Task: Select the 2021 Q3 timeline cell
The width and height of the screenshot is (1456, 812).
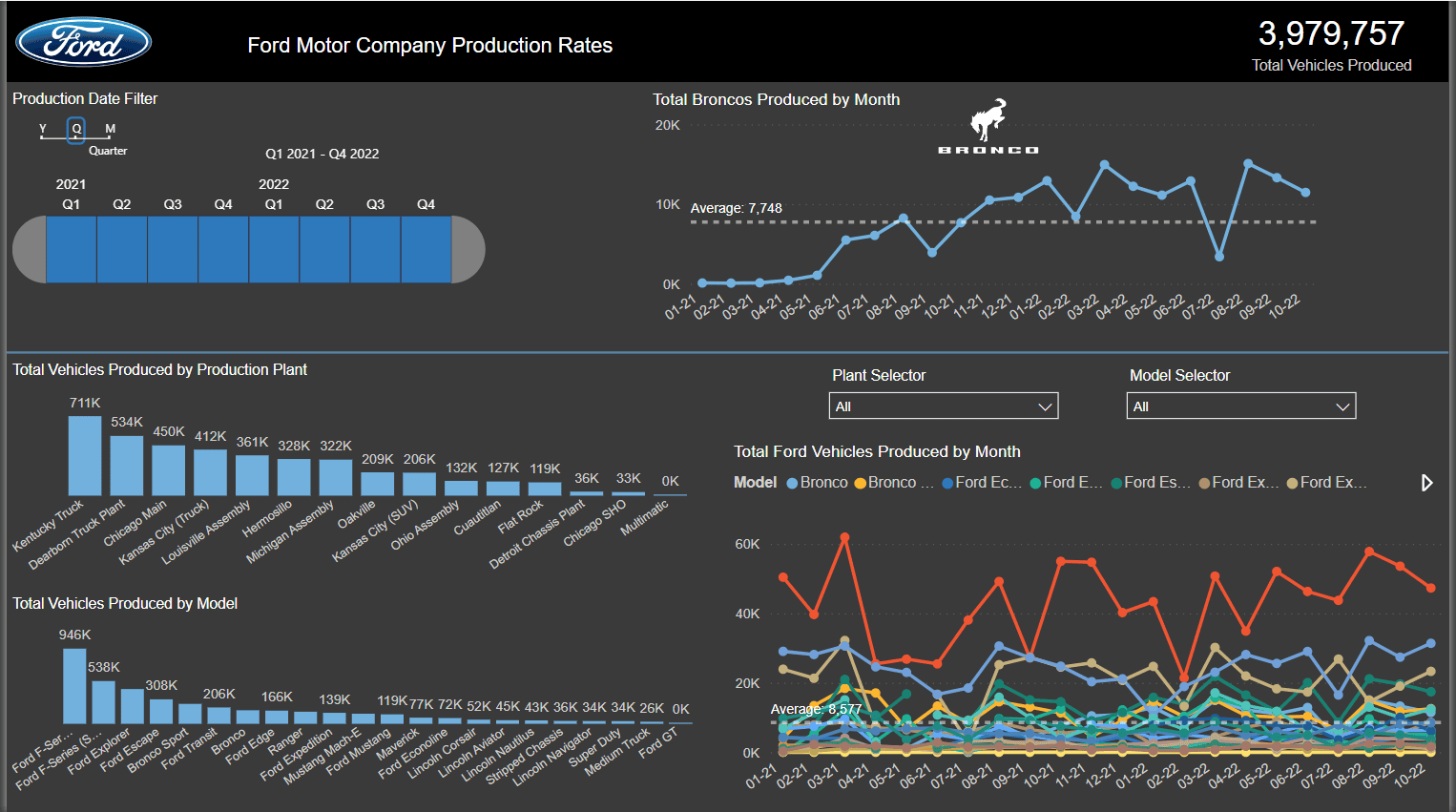Action: (x=173, y=249)
